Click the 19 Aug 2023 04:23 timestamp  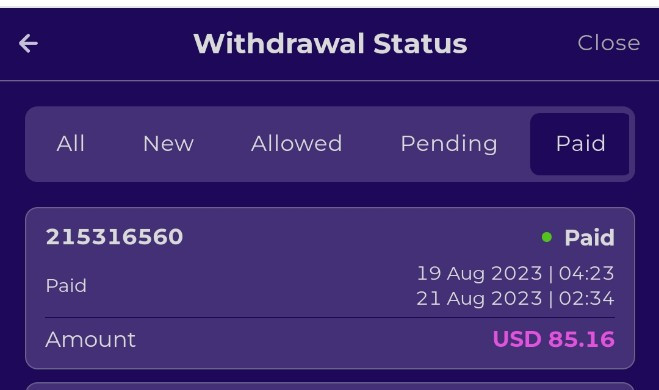515,274
